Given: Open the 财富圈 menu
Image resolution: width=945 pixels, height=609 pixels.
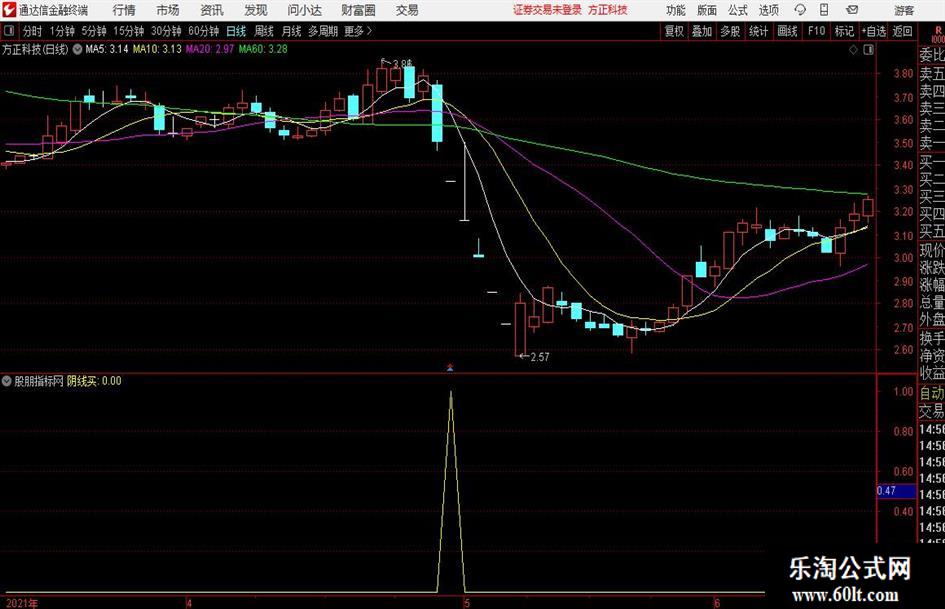Looking at the screenshot, I should pos(358,10).
